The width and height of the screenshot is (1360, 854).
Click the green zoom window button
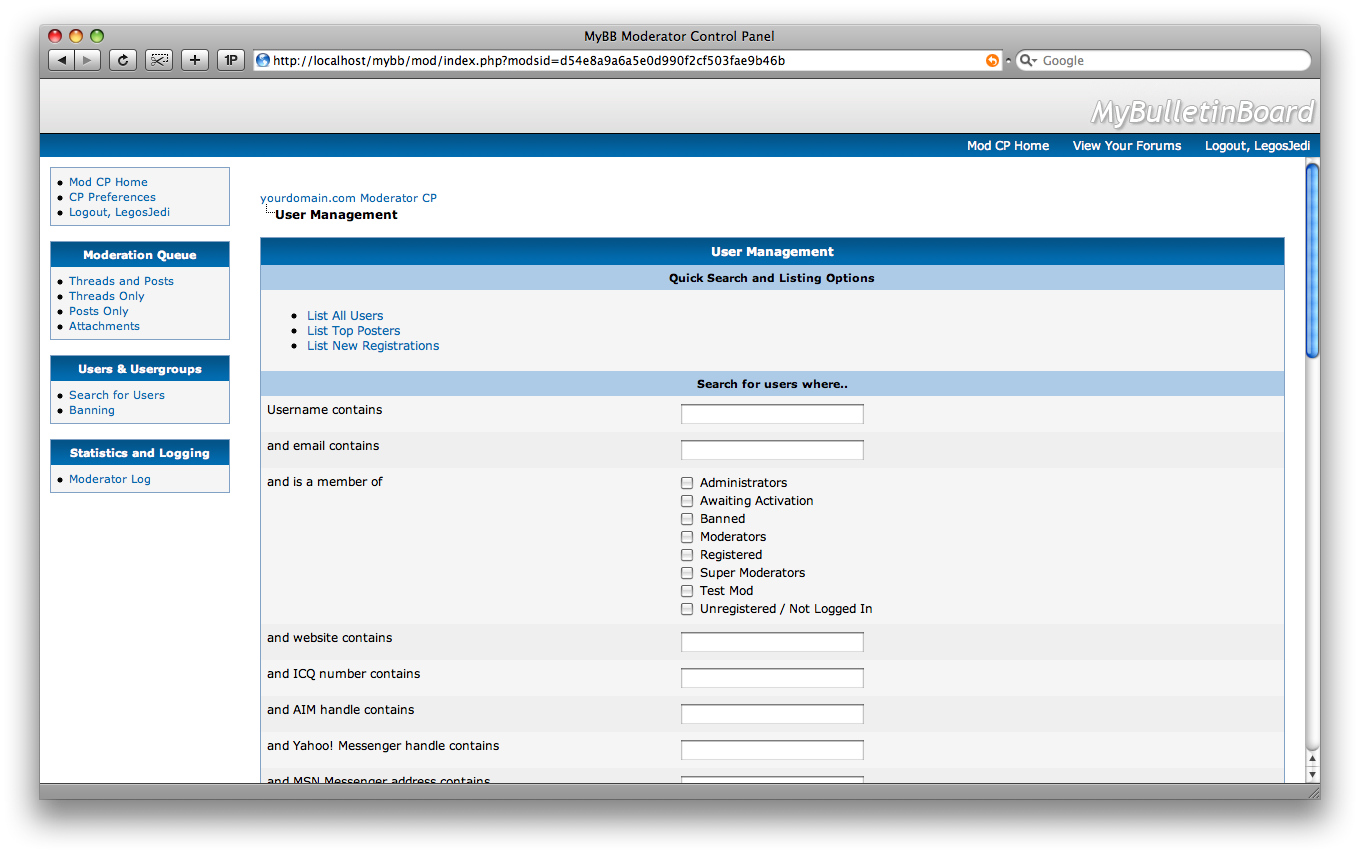97,36
